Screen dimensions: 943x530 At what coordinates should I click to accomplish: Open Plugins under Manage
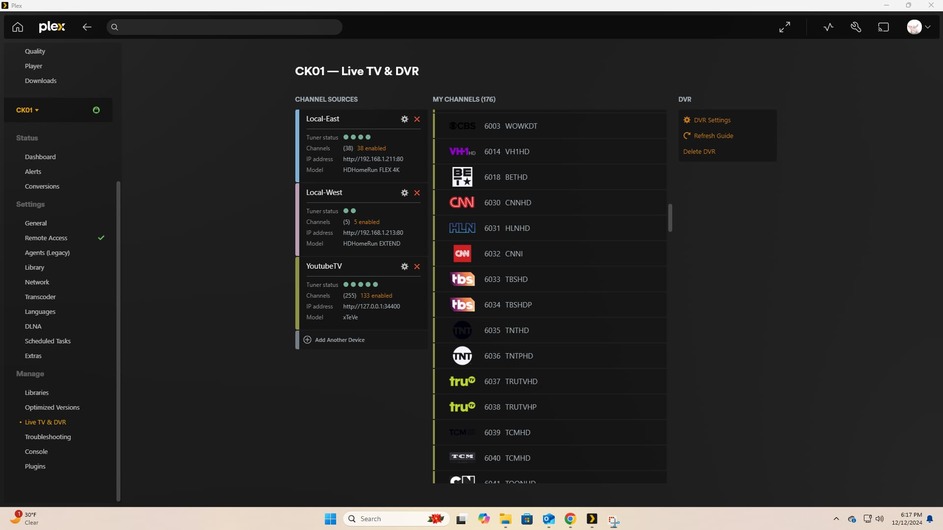(35, 466)
